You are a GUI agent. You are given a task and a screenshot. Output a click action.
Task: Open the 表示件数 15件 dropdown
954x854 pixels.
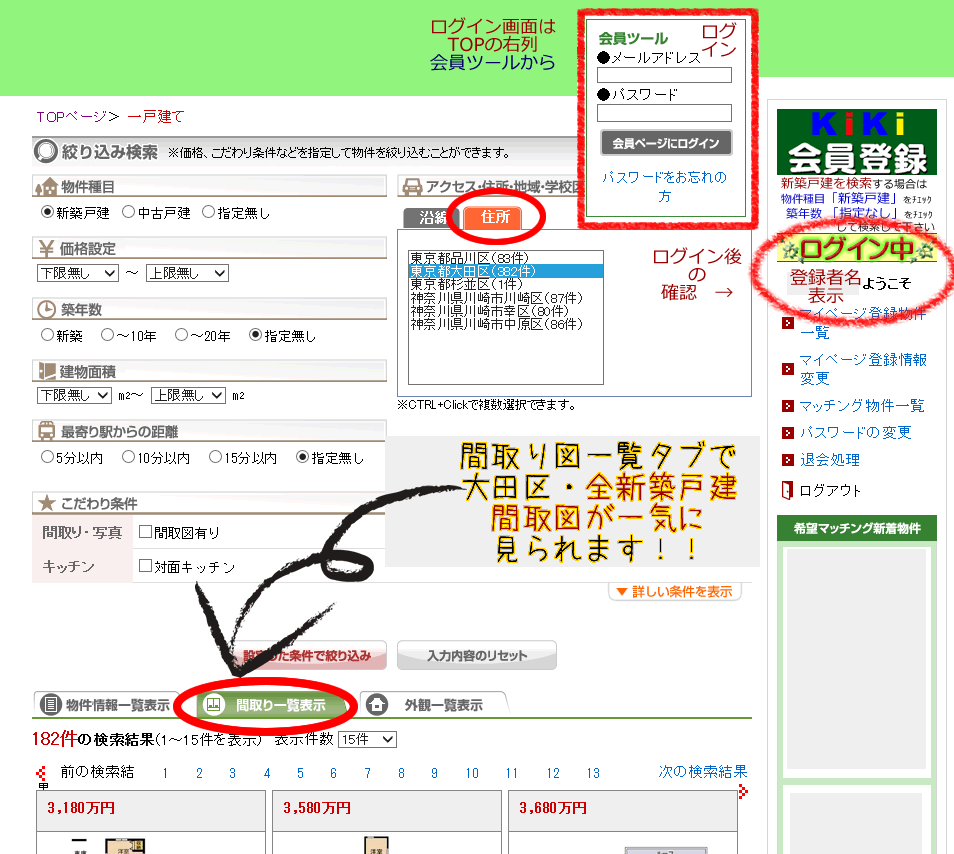pos(367,740)
